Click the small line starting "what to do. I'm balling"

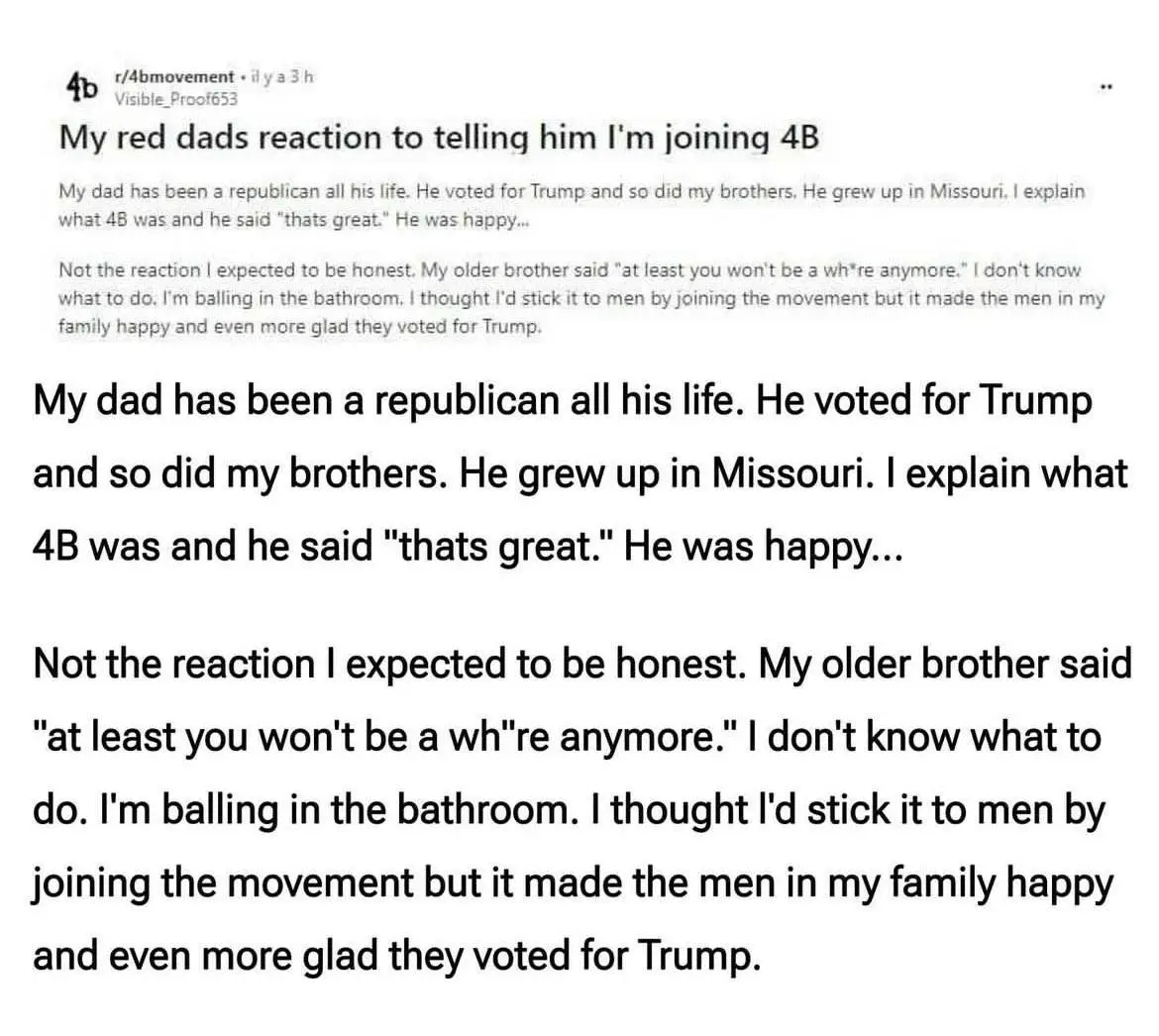coord(580,297)
